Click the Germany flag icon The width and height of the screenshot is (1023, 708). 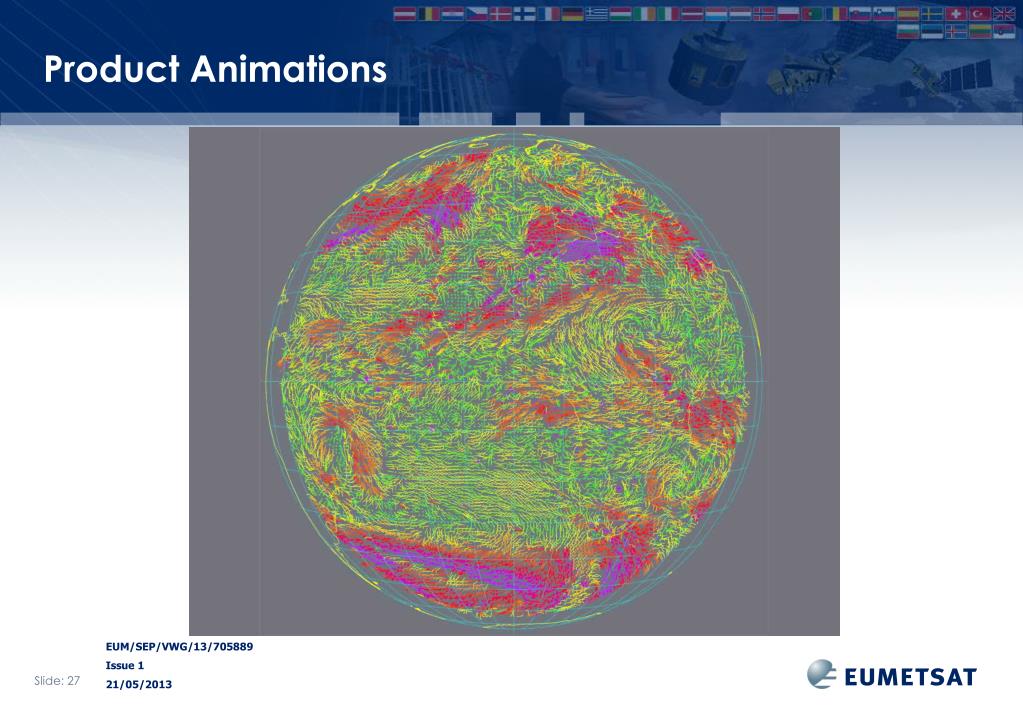(572, 14)
